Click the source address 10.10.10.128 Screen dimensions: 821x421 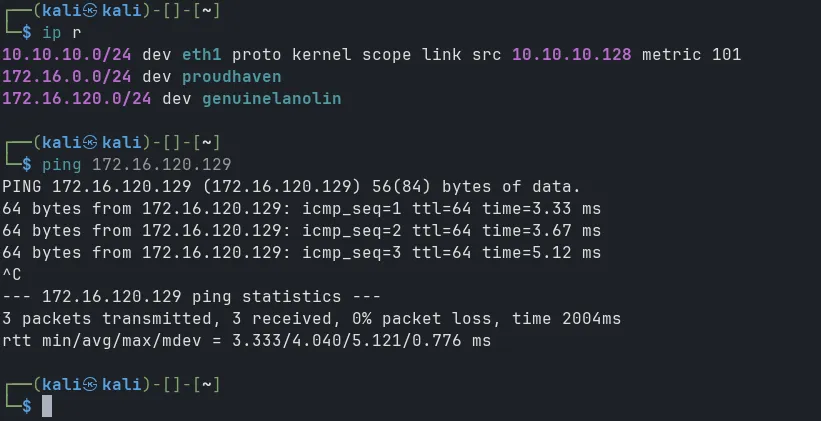coord(571,54)
